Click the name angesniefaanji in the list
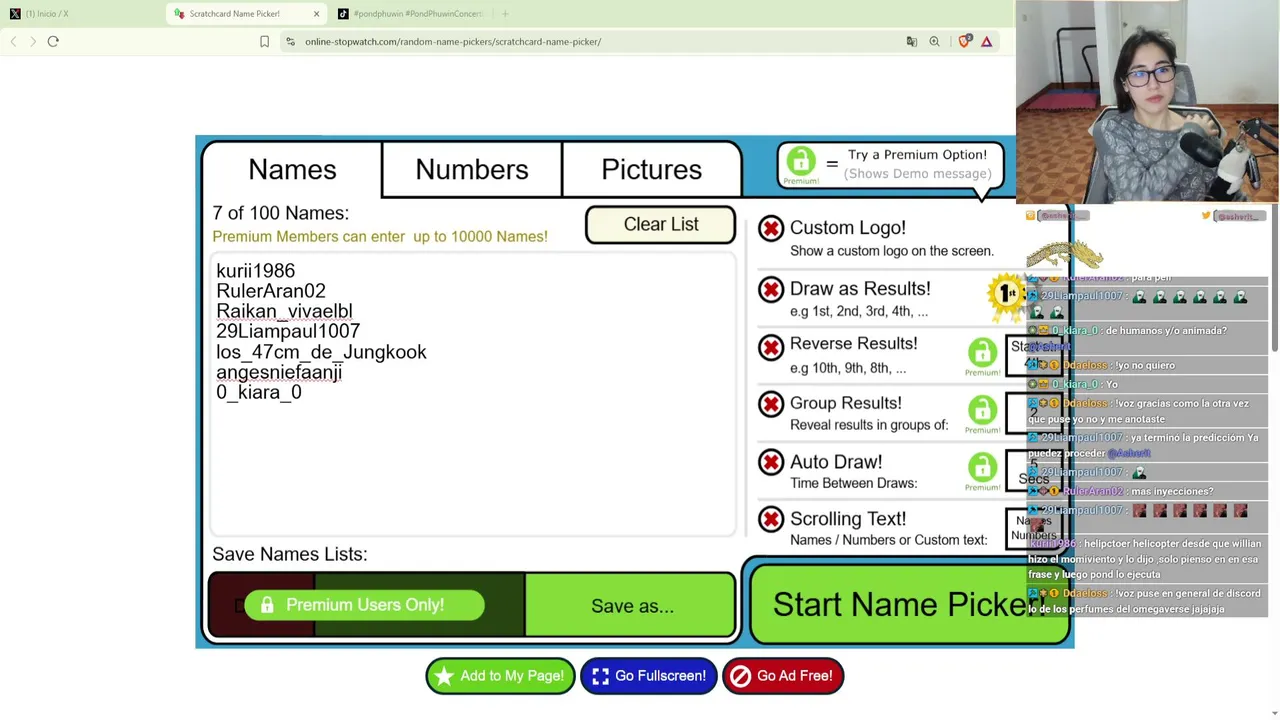 coord(279,372)
